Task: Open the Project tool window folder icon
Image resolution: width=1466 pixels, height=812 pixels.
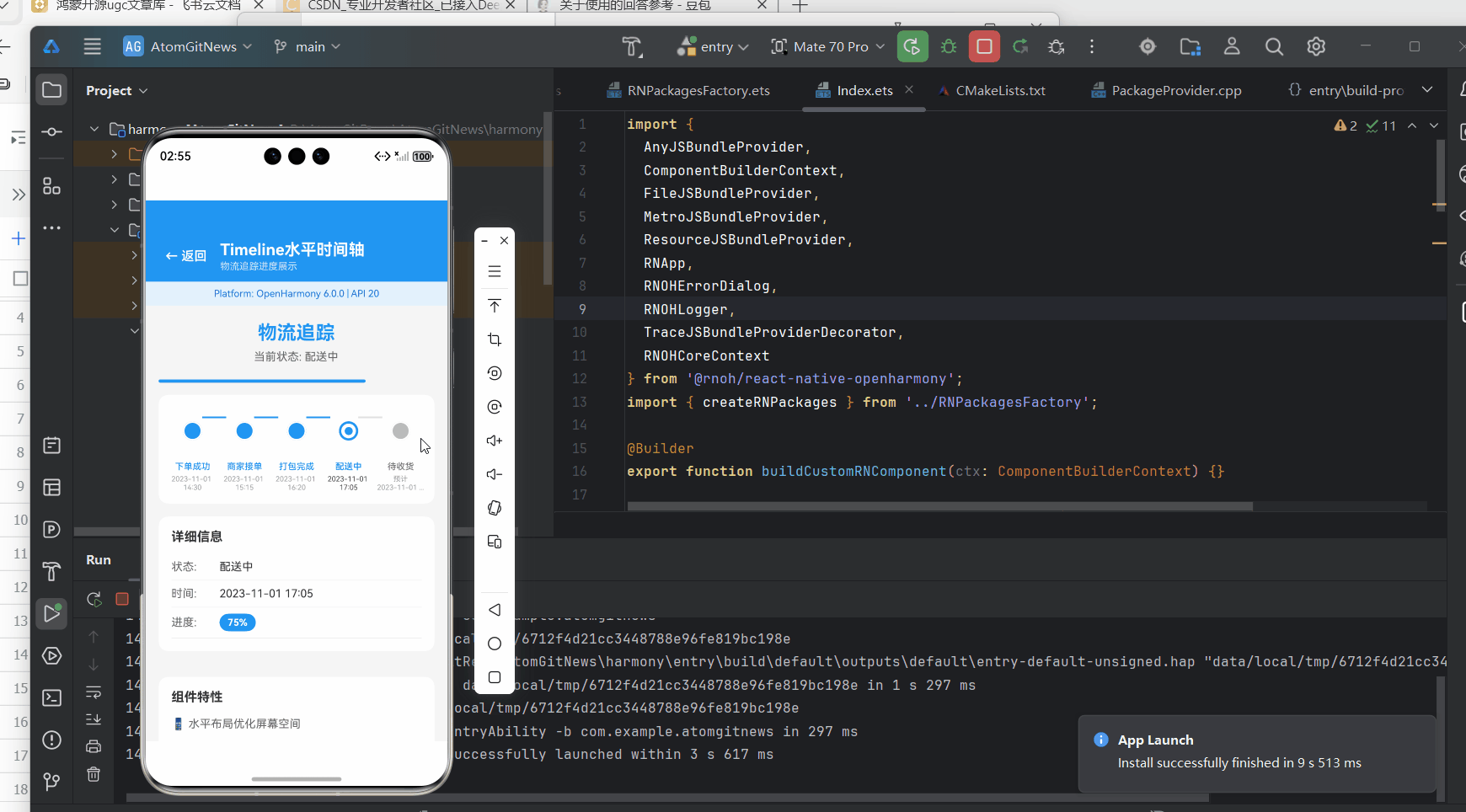Action: pos(51,89)
